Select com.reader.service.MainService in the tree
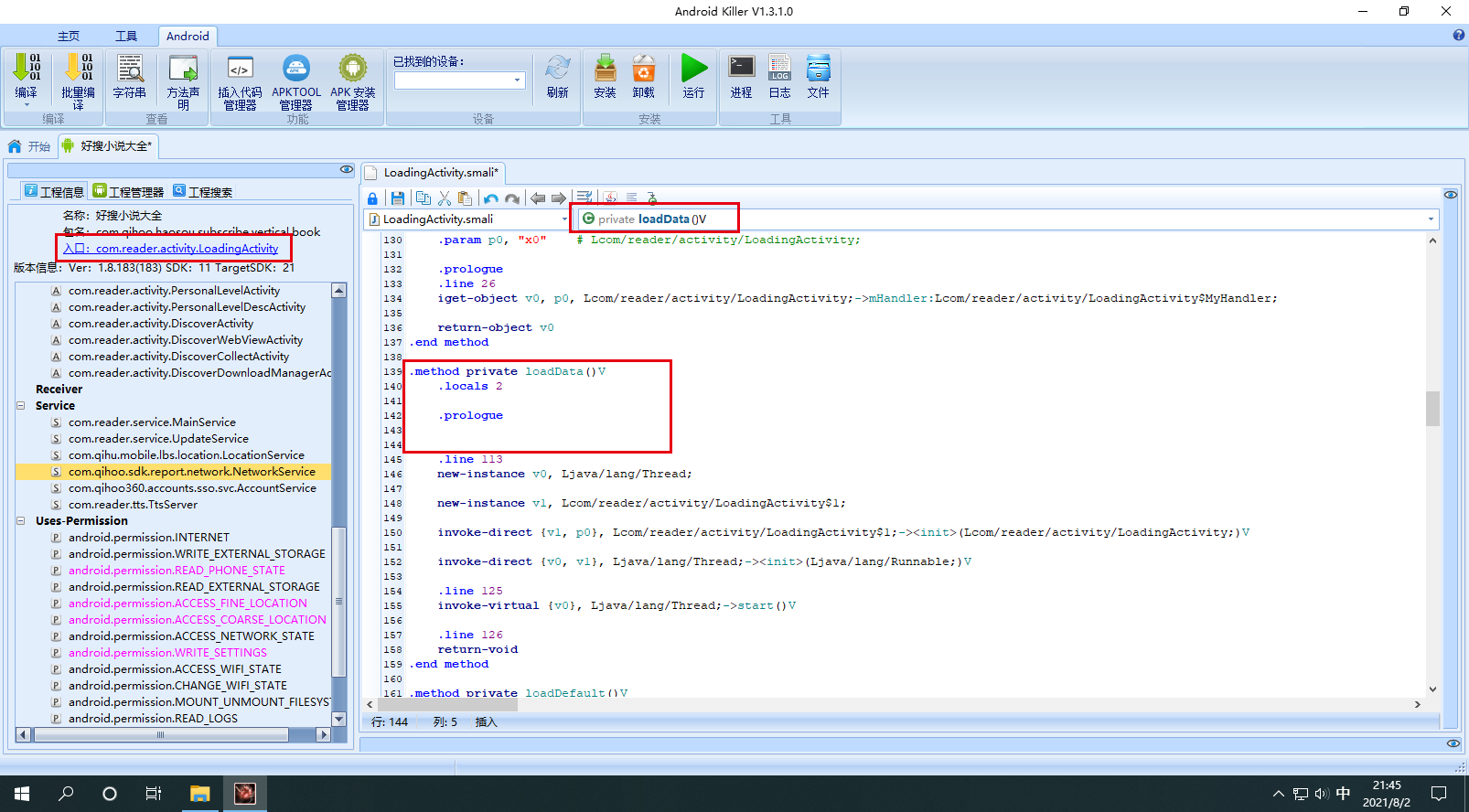Image resolution: width=1469 pixels, height=812 pixels. pyautogui.click(x=152, y=422)
